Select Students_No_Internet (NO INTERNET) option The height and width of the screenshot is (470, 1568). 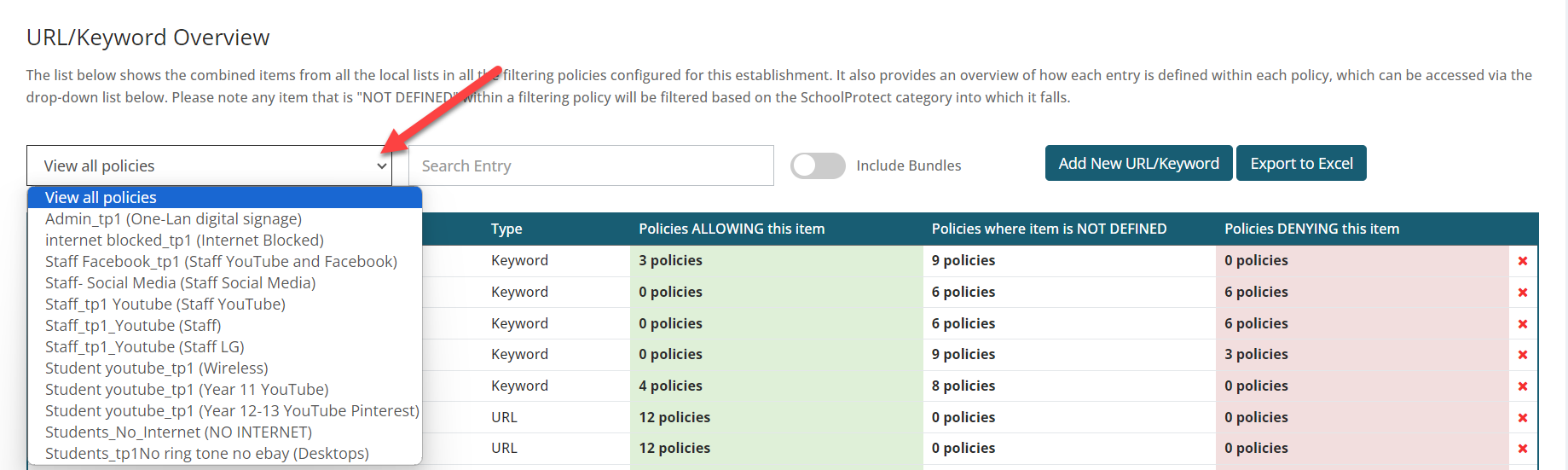tap(178, 432)
